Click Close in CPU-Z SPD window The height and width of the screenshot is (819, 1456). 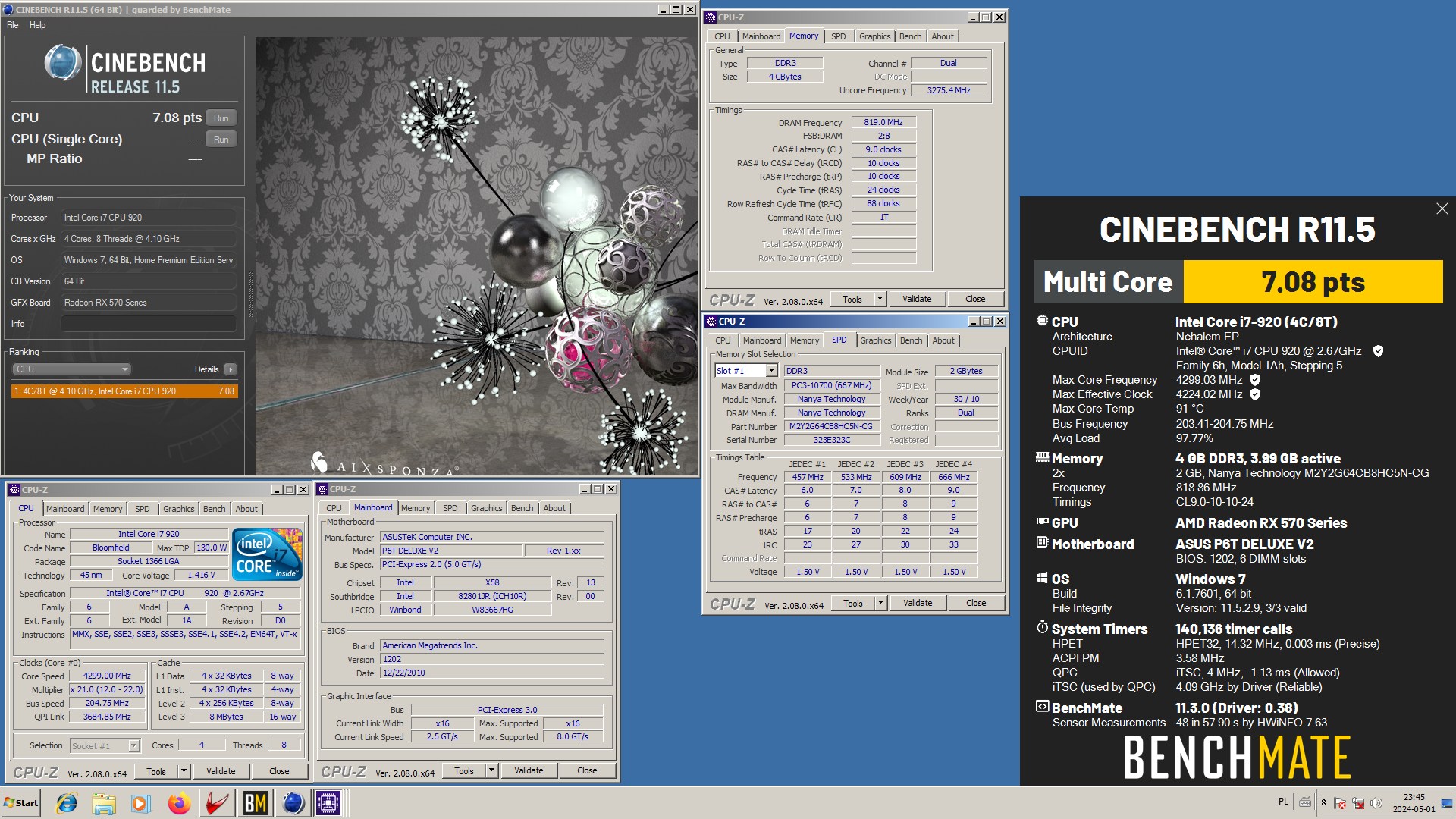tap(975, 603)
